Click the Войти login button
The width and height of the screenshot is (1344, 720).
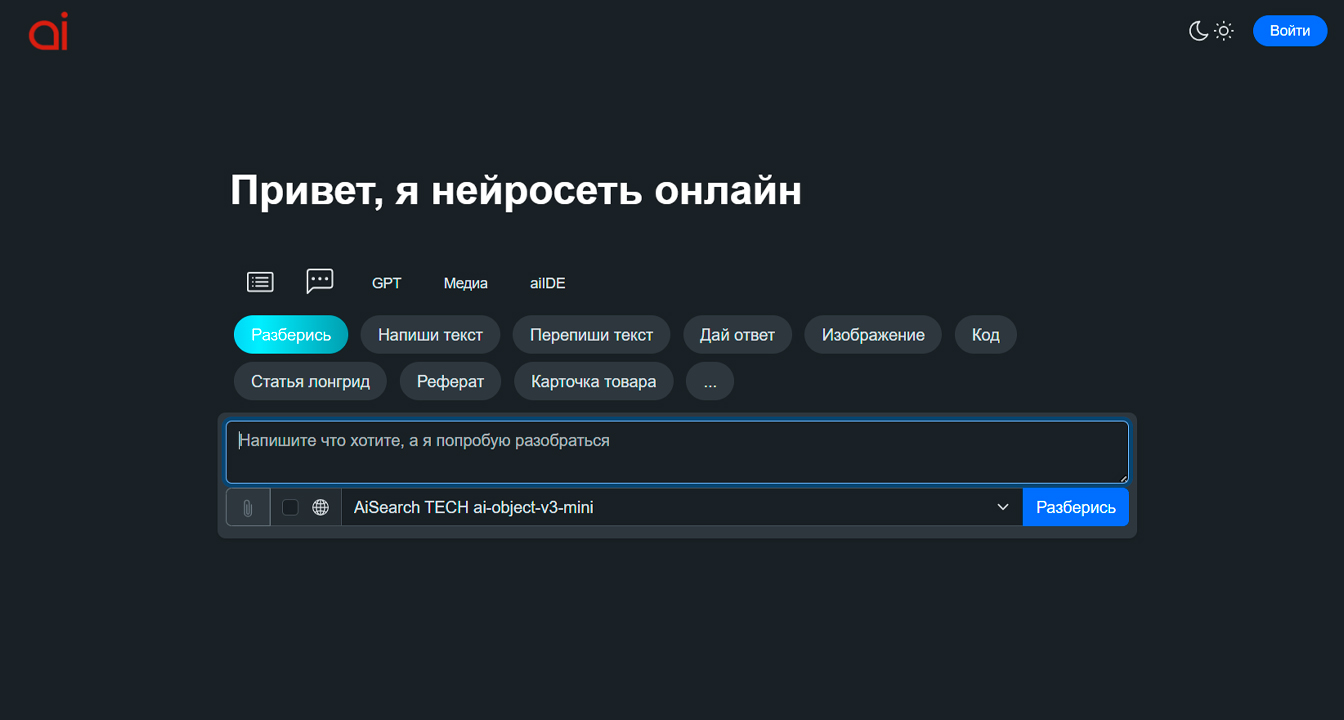point(1290,31)
